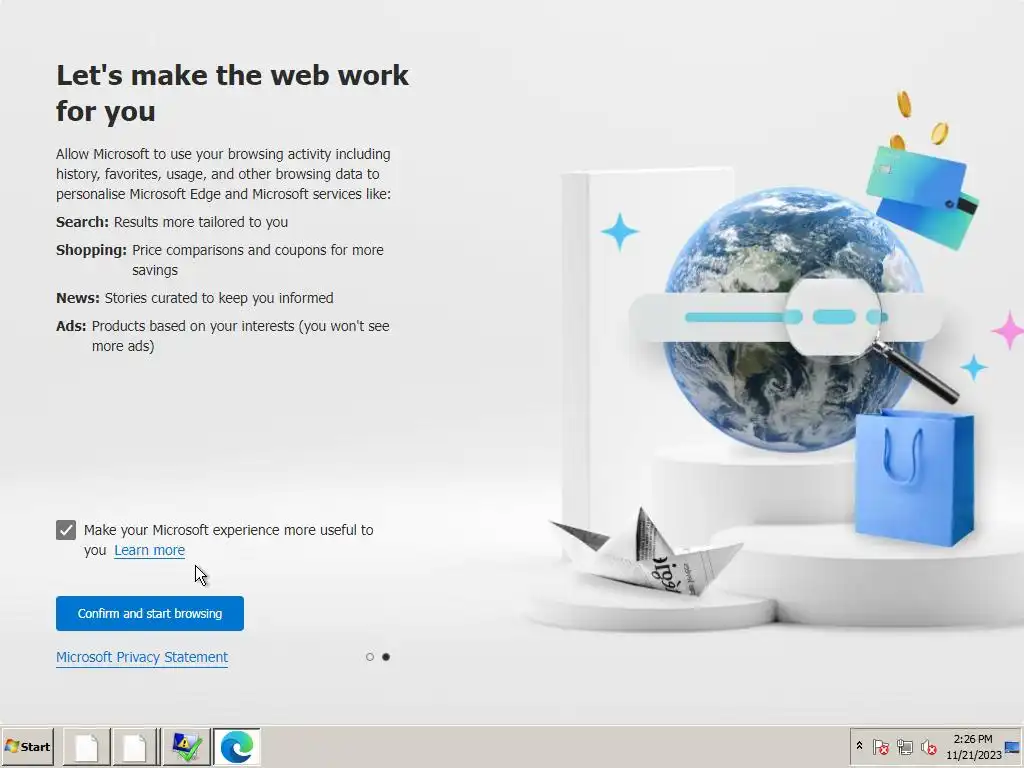The width and height of the screenshot is (1024, 768).
Task: Open network status tray icon
Action: tap(904, 746)
